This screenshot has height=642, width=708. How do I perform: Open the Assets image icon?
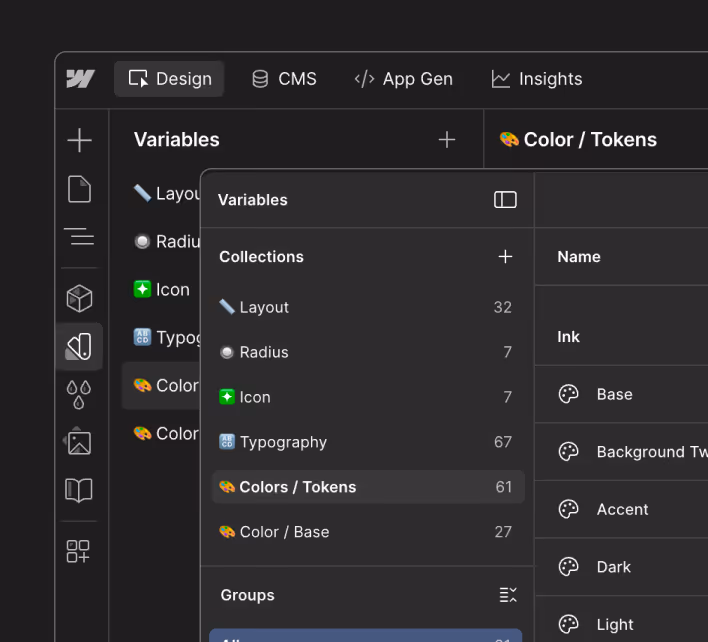79,442
